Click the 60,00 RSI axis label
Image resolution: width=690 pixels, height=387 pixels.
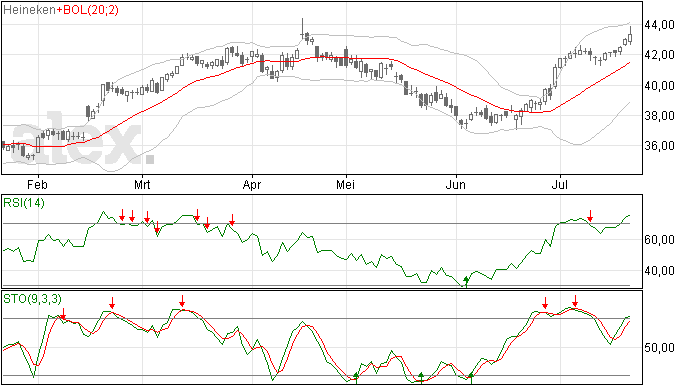(659, 240)
